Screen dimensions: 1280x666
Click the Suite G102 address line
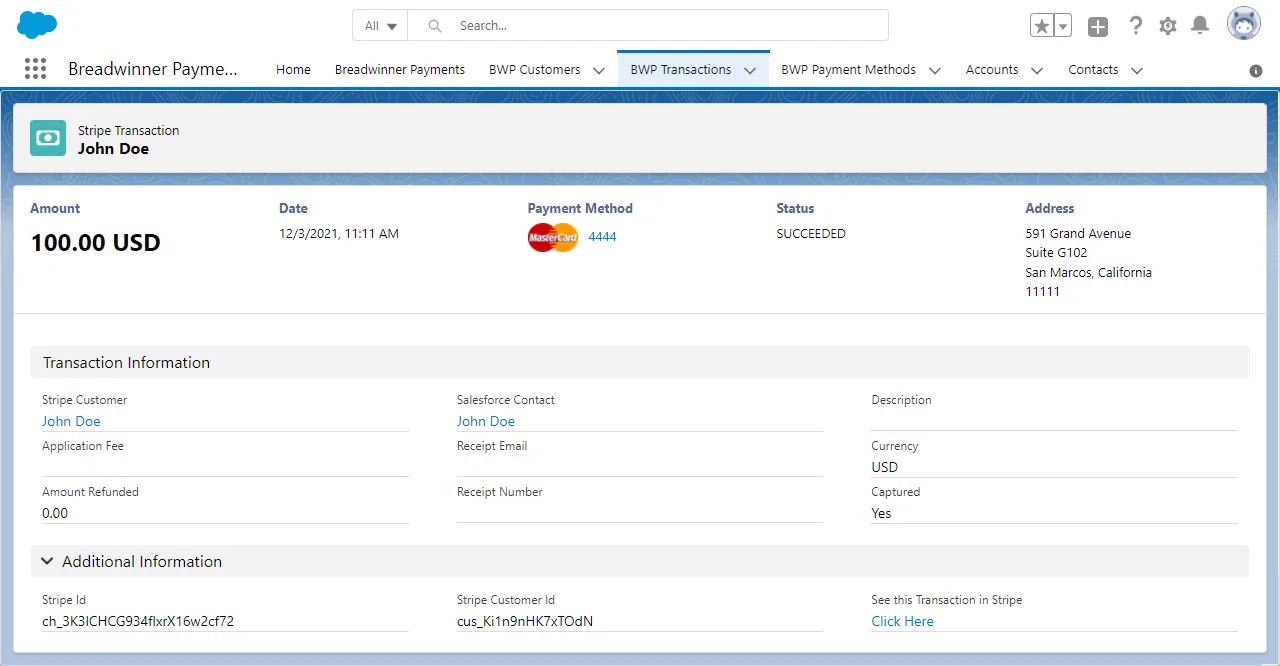pyautogui.click(x=1056, y=253)
